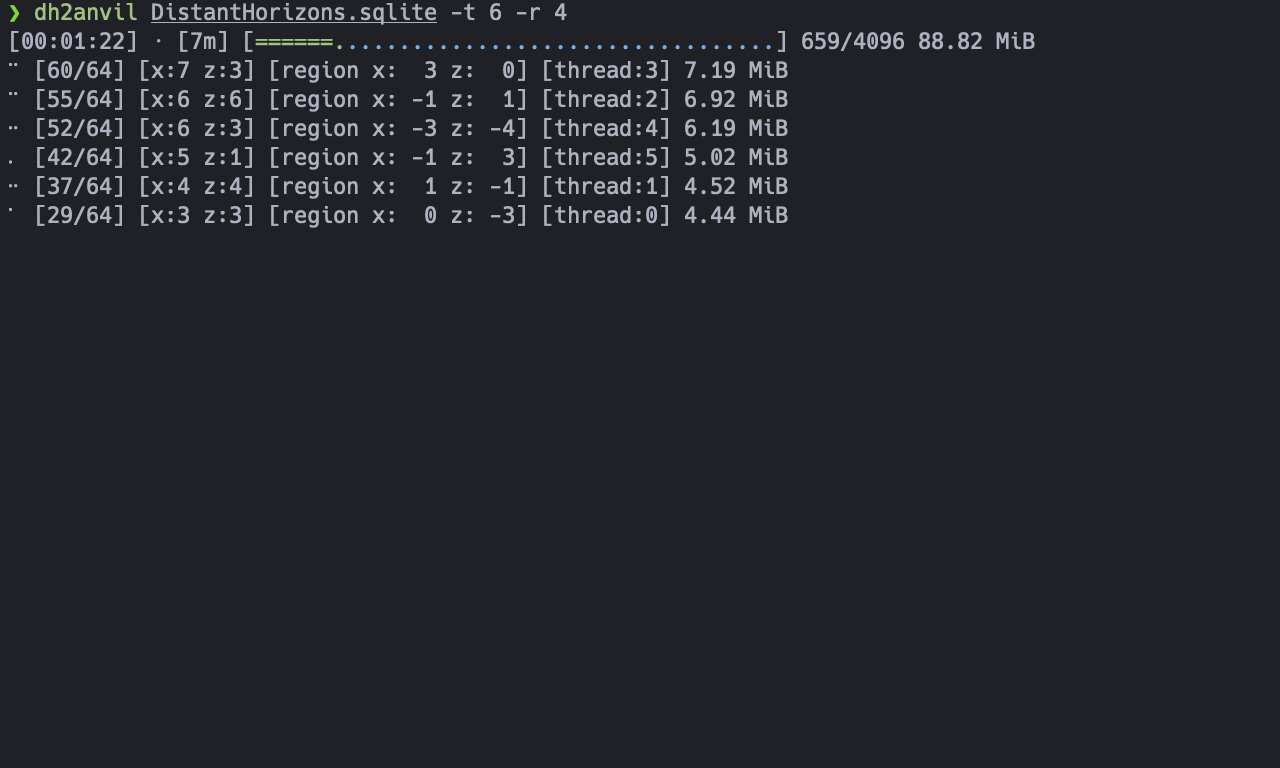This screenshot has width=1280, height=768.
Task: Click the [x:3 z:3] coordinates
Action: tap(196, 216)
